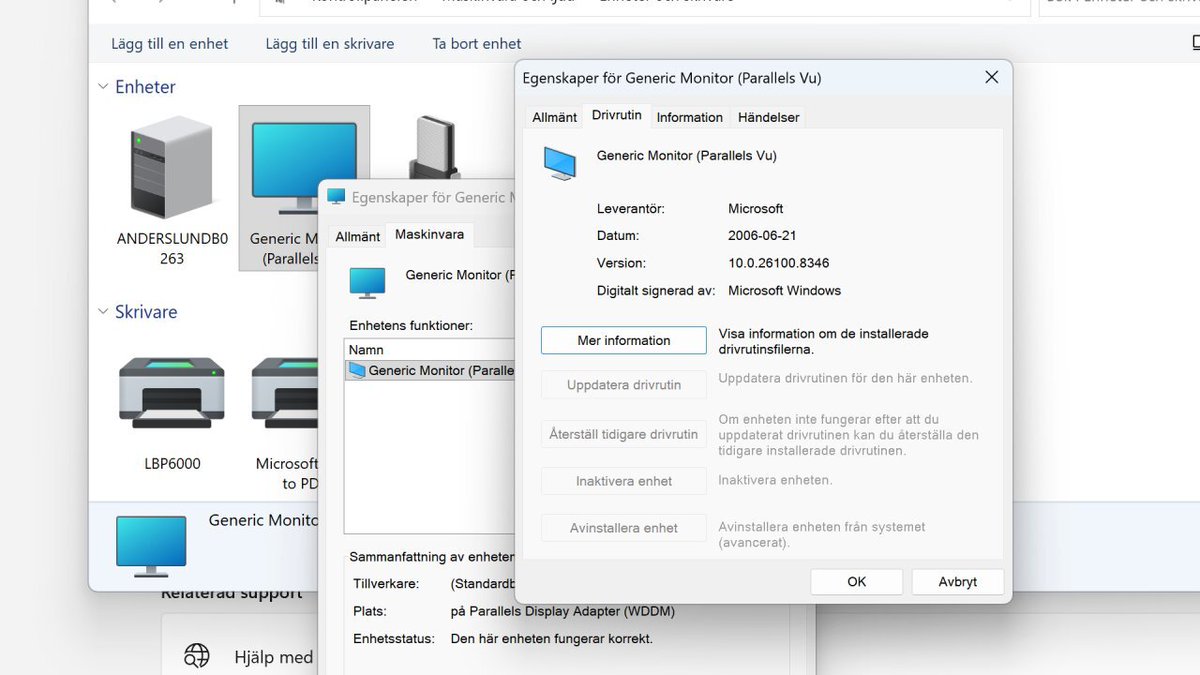Click the globe icon beside Hjälp med
This screenshot has width=1200, height=675.
pos(197,656)
